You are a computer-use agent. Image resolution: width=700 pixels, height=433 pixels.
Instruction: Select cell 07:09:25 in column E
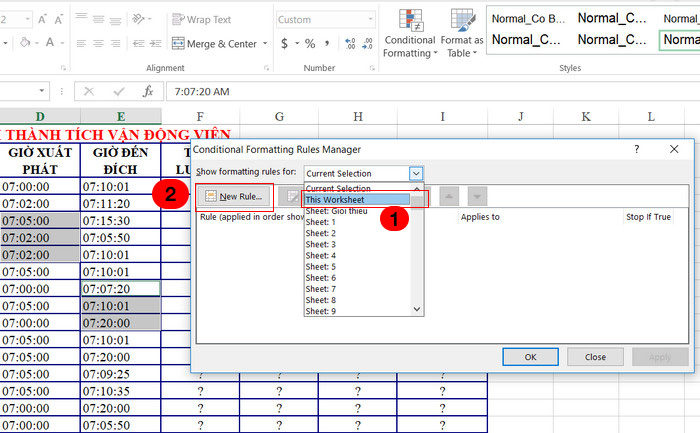pyautogui.click(x=121, y=374)
